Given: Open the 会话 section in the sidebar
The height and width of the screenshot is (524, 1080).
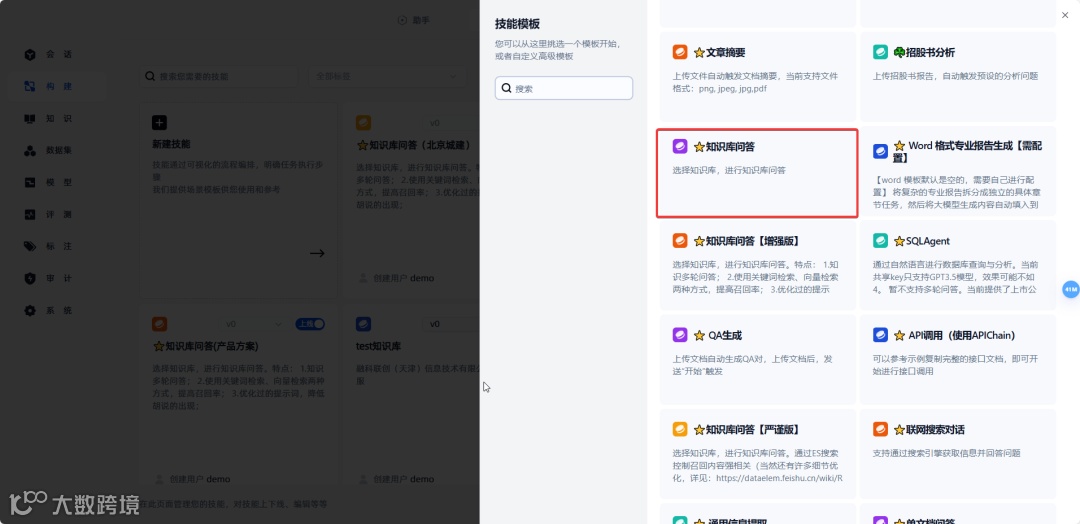Looking at the screenshot, I should click(48, 54).
